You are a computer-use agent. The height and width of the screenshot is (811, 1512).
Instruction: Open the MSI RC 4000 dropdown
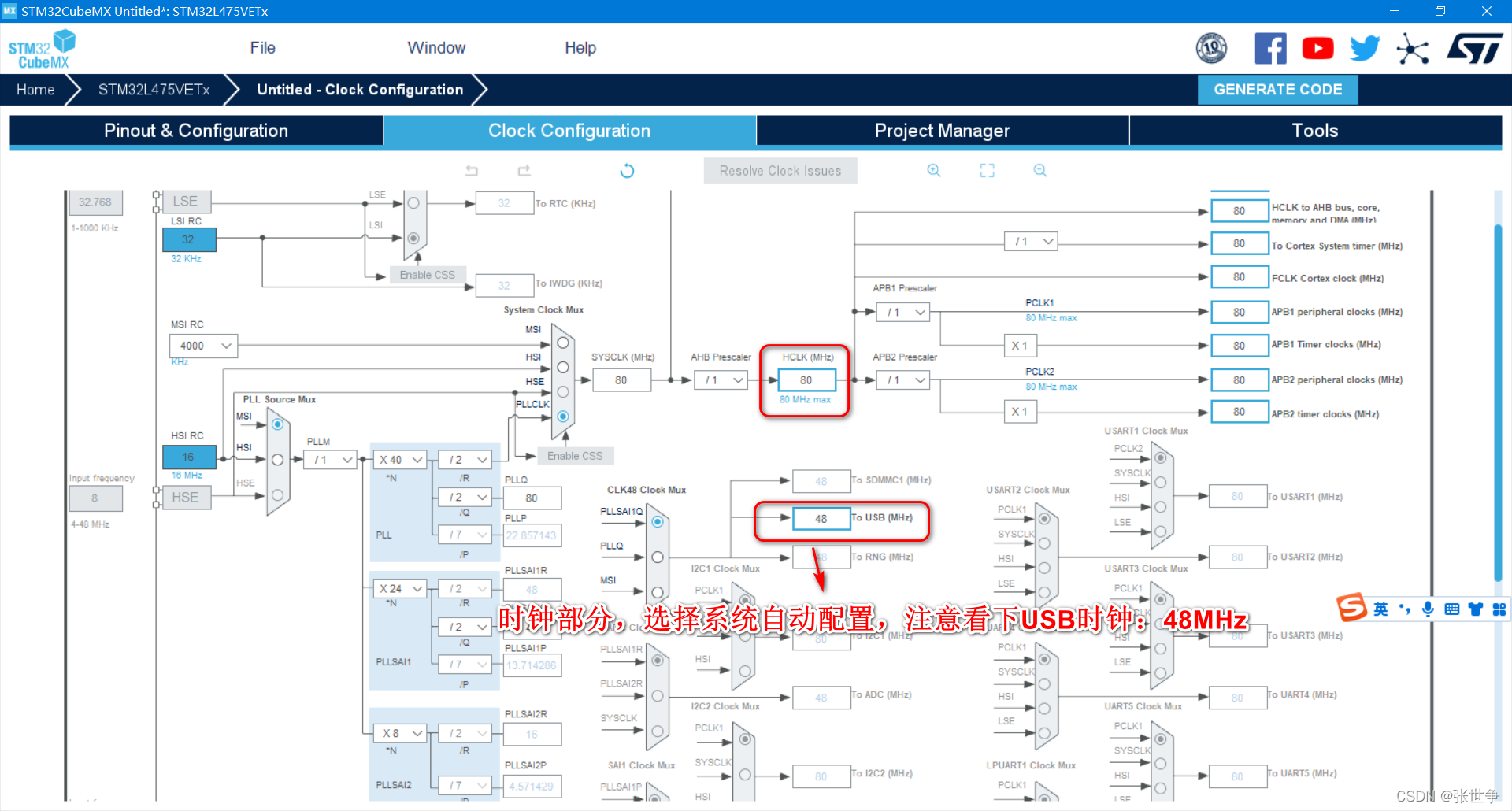(203, 346)
